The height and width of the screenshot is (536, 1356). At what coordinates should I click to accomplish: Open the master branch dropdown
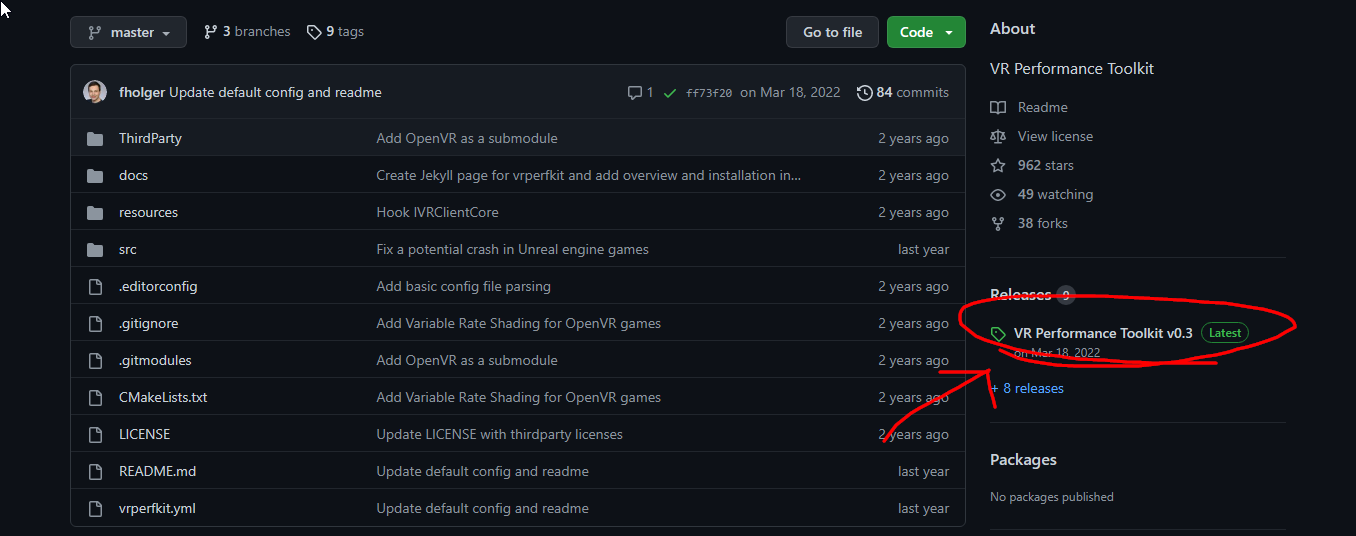pyautogui.click(x=128, y=32)
